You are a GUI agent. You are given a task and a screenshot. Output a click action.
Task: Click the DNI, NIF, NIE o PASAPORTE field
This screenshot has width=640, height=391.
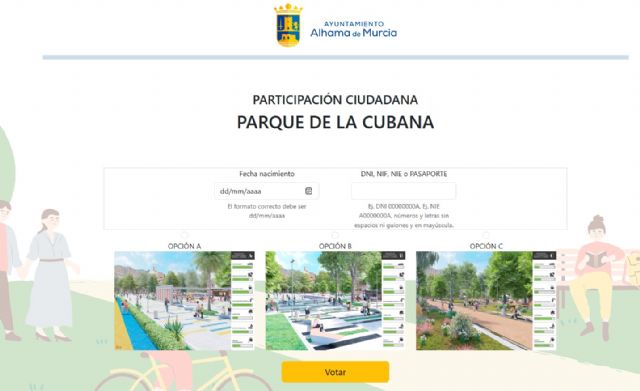[403, 191]
